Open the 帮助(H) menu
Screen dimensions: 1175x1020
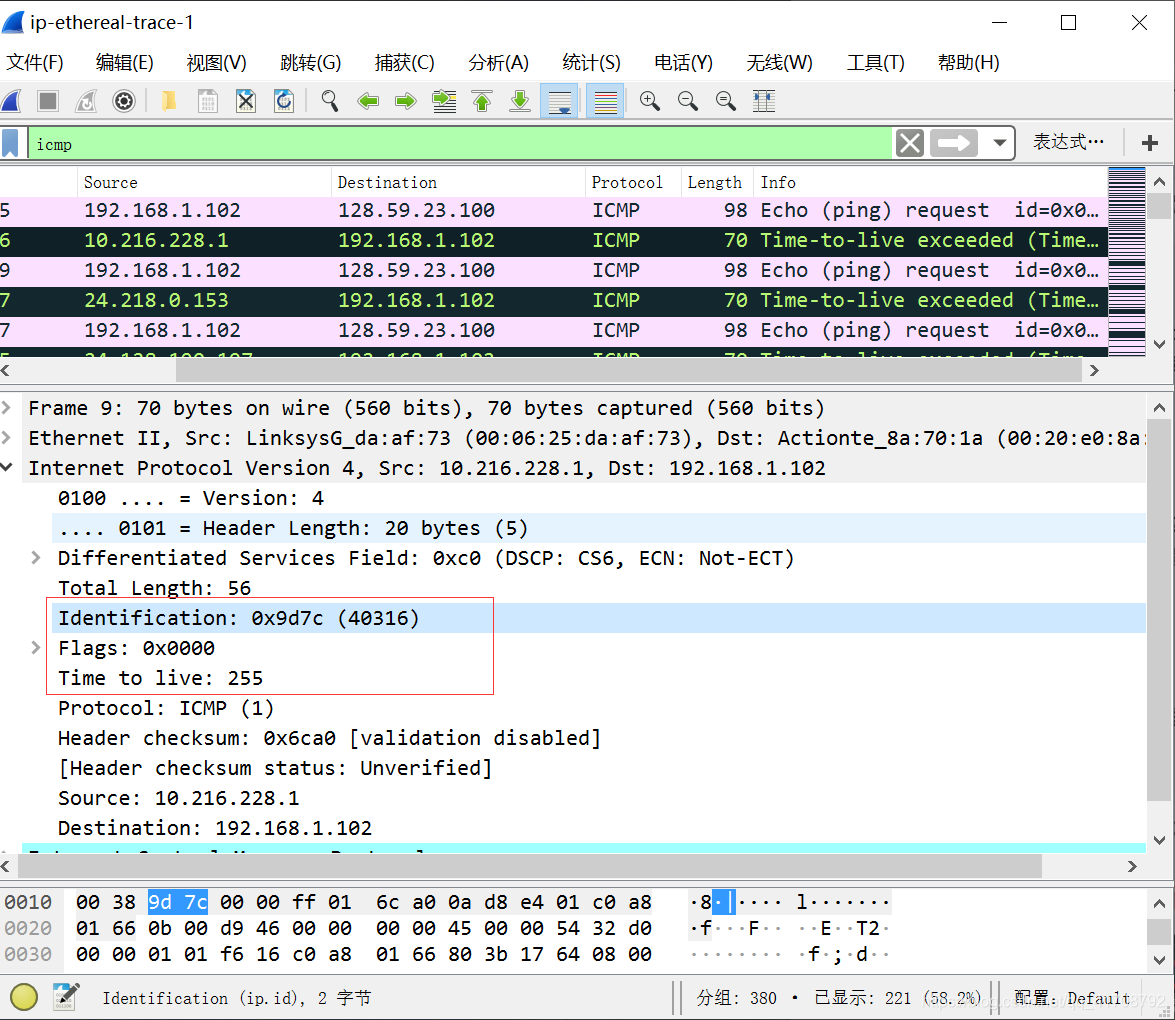[968, 62]
